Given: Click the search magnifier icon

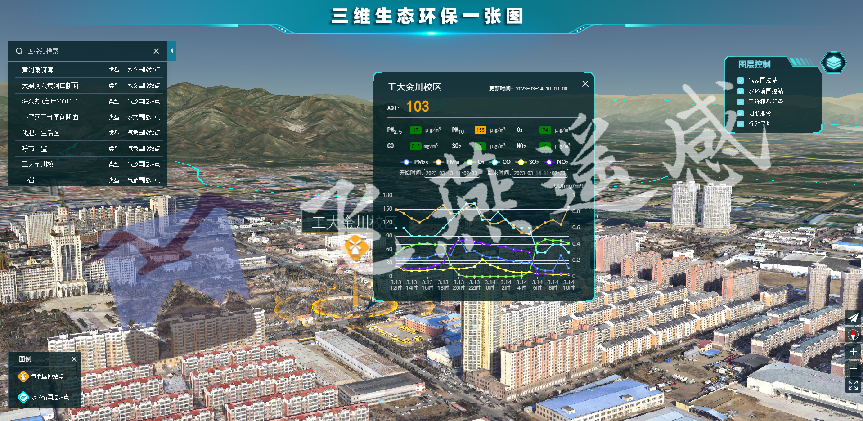Looking at the screenshot, I should coord(18,51).
